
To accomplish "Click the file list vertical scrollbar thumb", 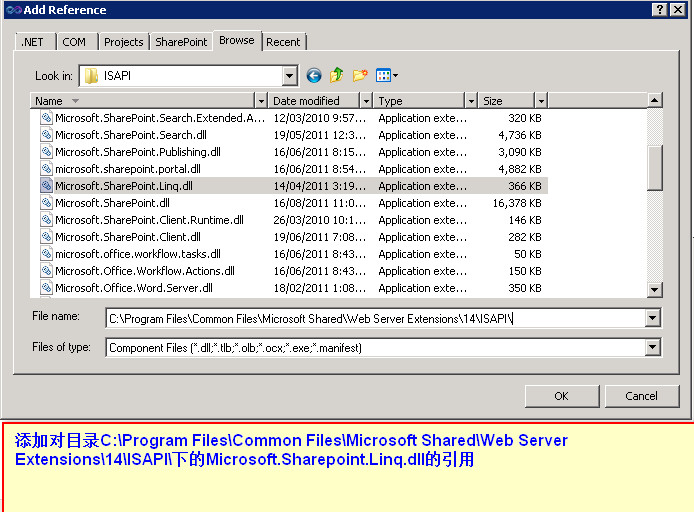I will coord(654,168).
